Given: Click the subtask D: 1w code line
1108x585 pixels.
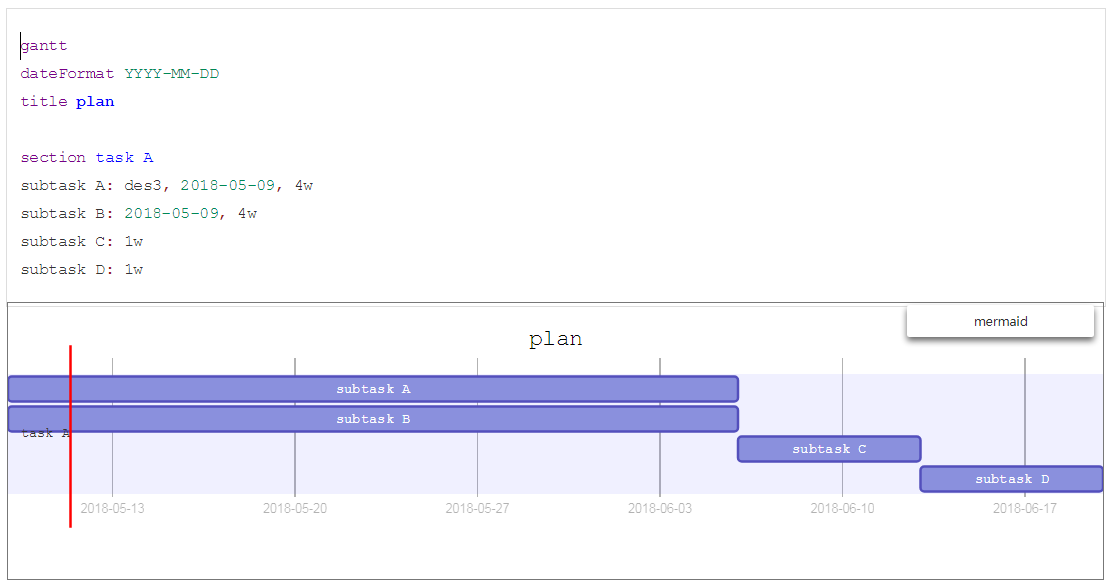Looking at the screenshot, I should pos(80,269).
